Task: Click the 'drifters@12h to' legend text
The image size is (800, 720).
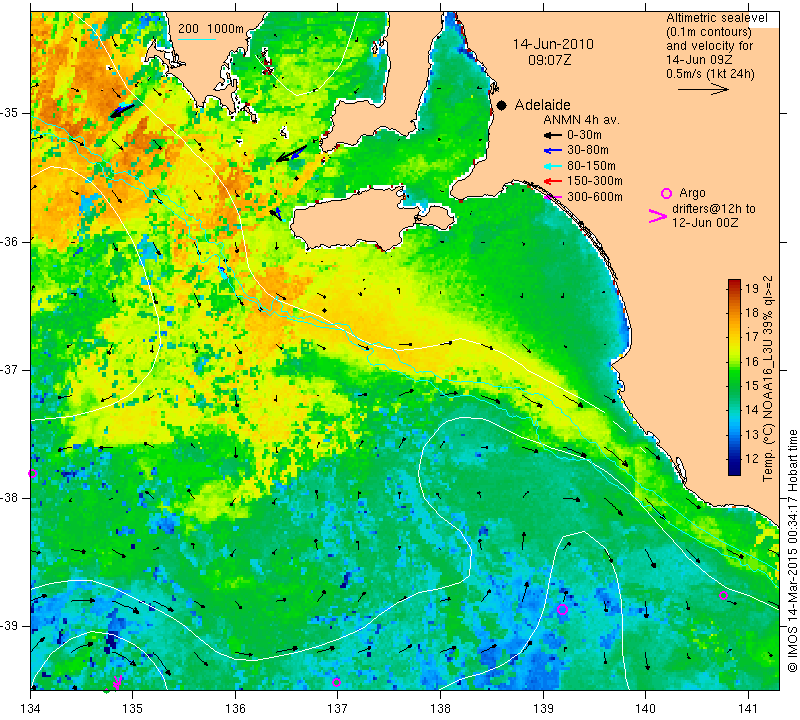Action: tap(714, 209)
